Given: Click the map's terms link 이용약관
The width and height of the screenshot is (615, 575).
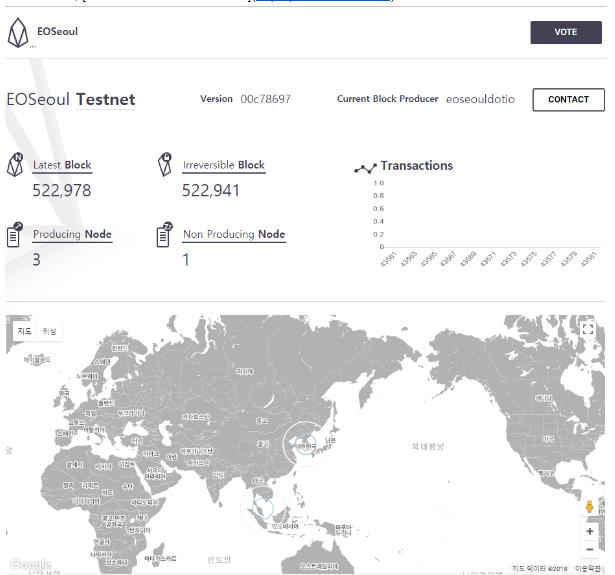Looking at the screenshot, I should click(588, 568).
